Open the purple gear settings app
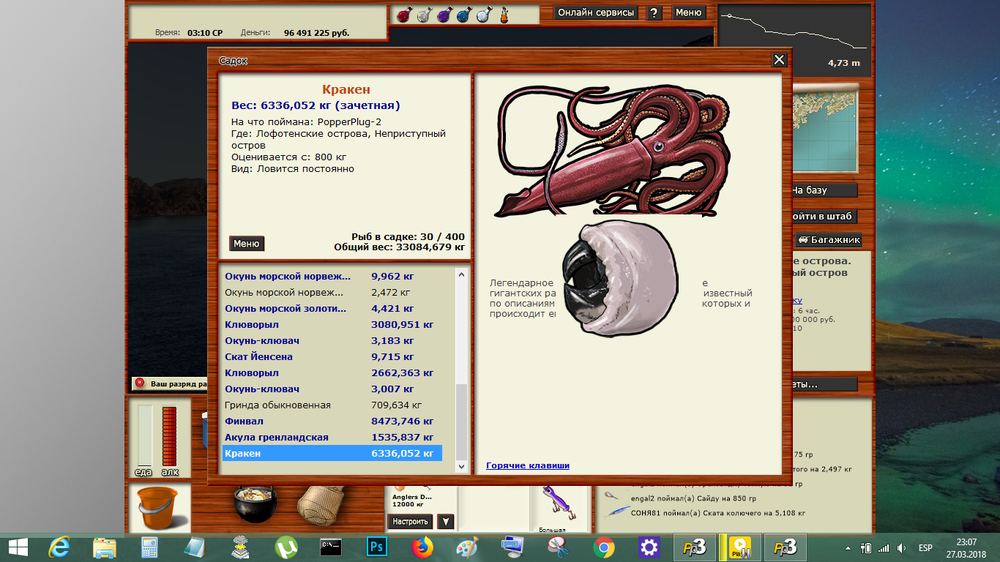This screenshot has height=562, width=1000. click(649, 547)
